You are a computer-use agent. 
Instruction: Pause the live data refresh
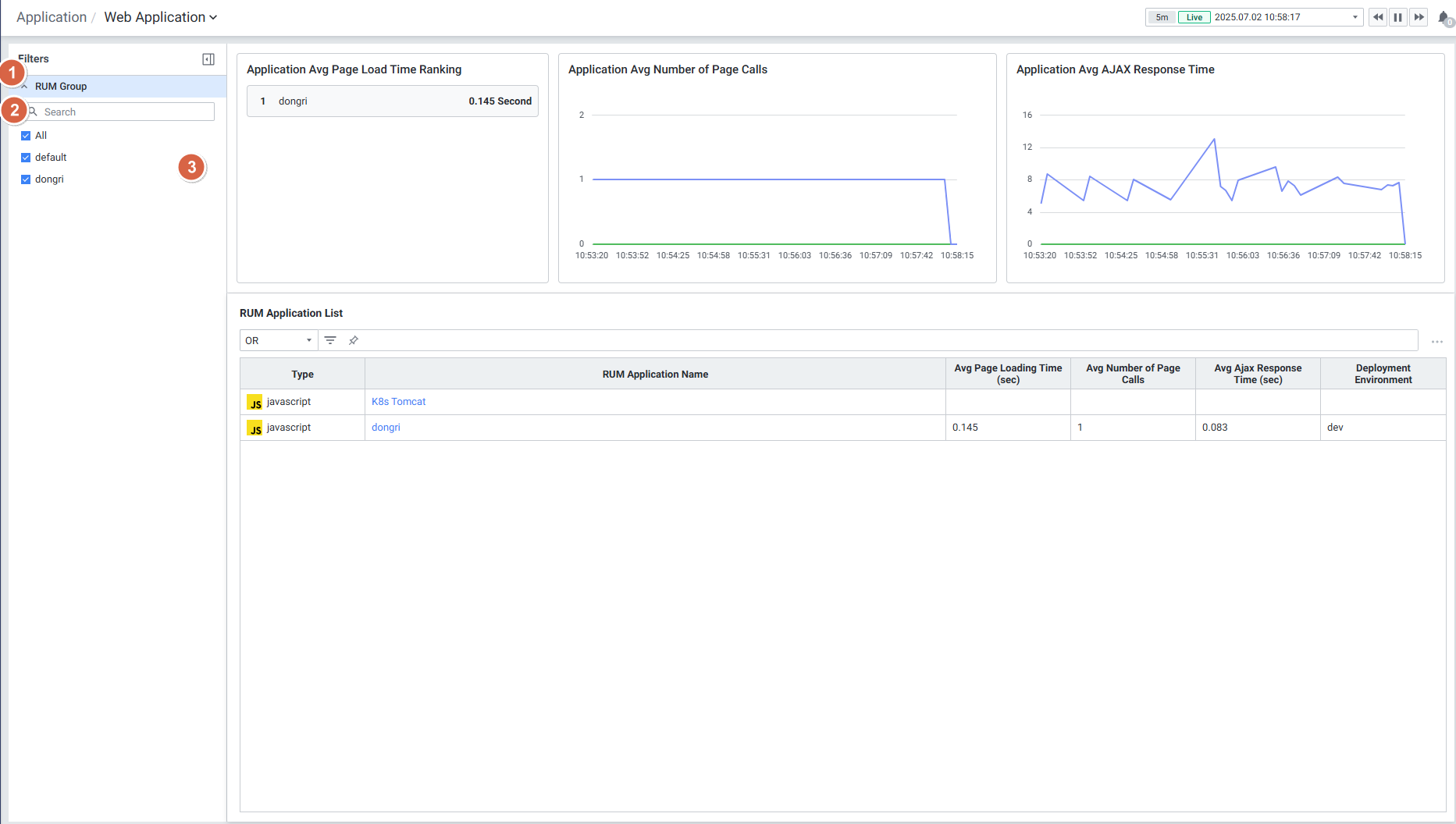[1398, 17]
